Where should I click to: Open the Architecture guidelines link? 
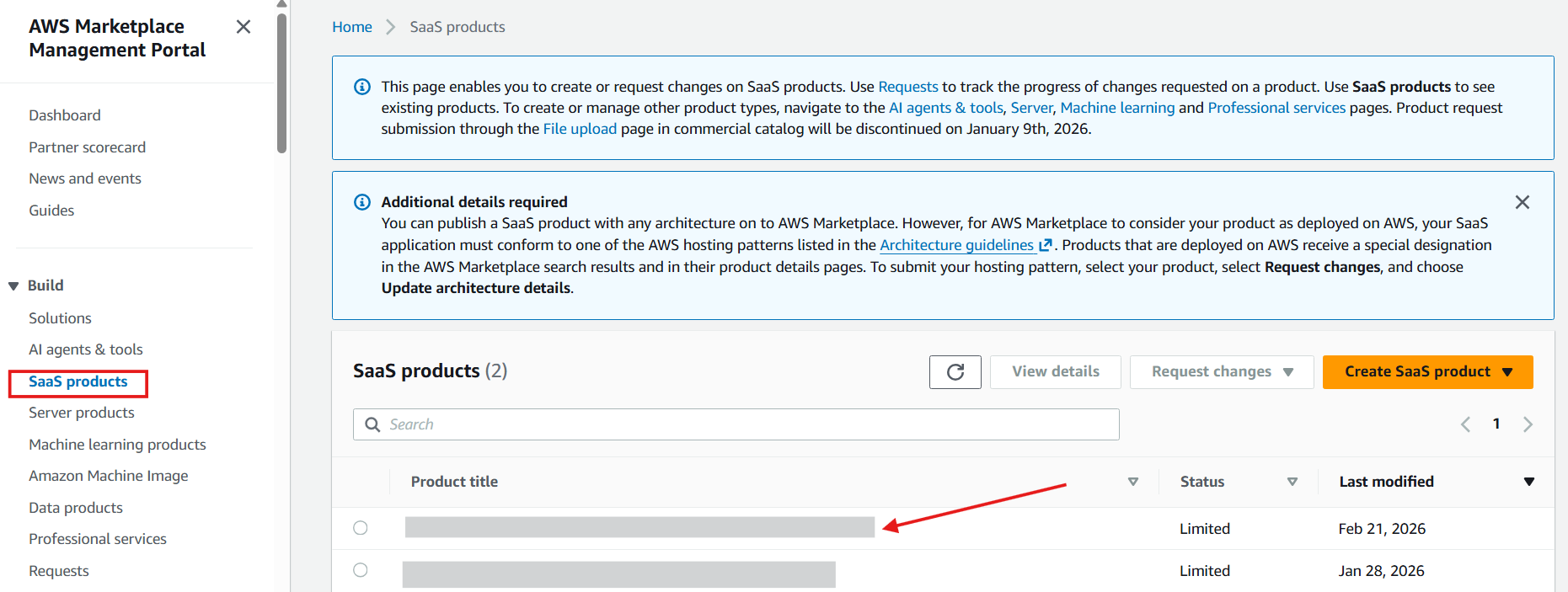[x=956, y=245]
